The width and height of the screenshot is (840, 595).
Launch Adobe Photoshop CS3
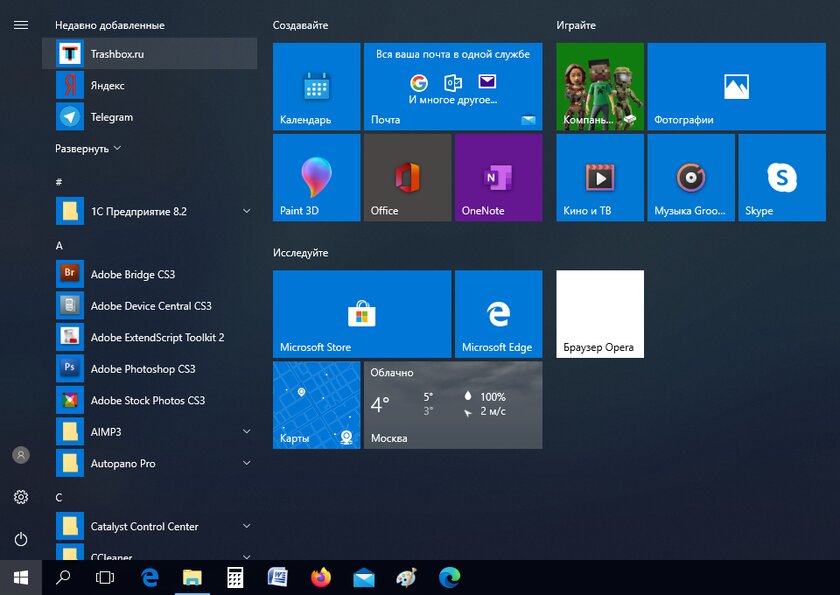[x=149, y=369]
